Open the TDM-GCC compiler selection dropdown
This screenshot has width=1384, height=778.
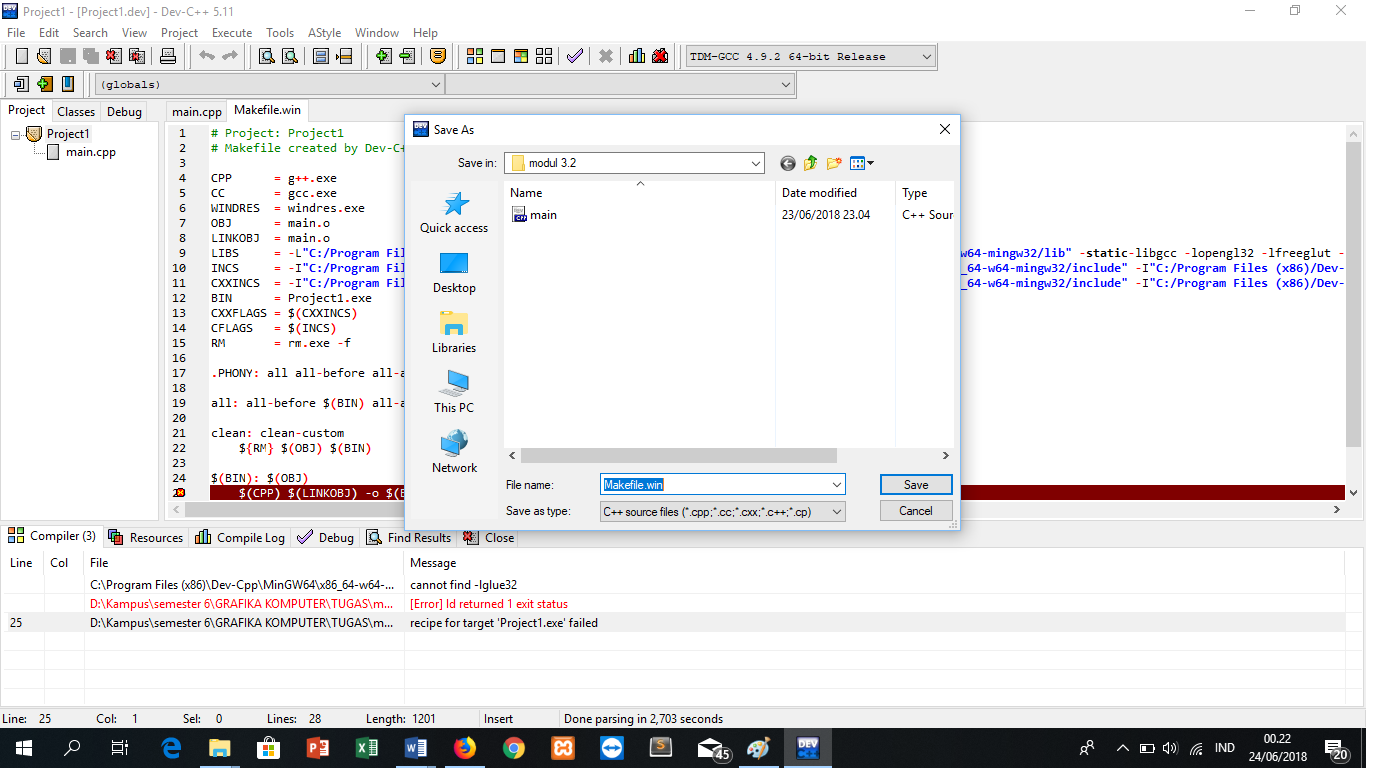[x=810, y=57]
